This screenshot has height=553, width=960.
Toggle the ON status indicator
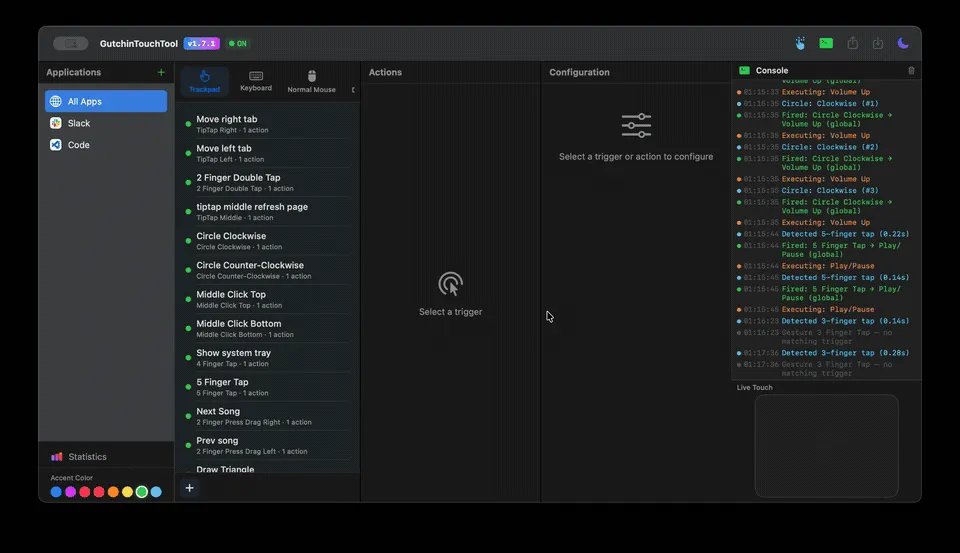click(238, 43)
